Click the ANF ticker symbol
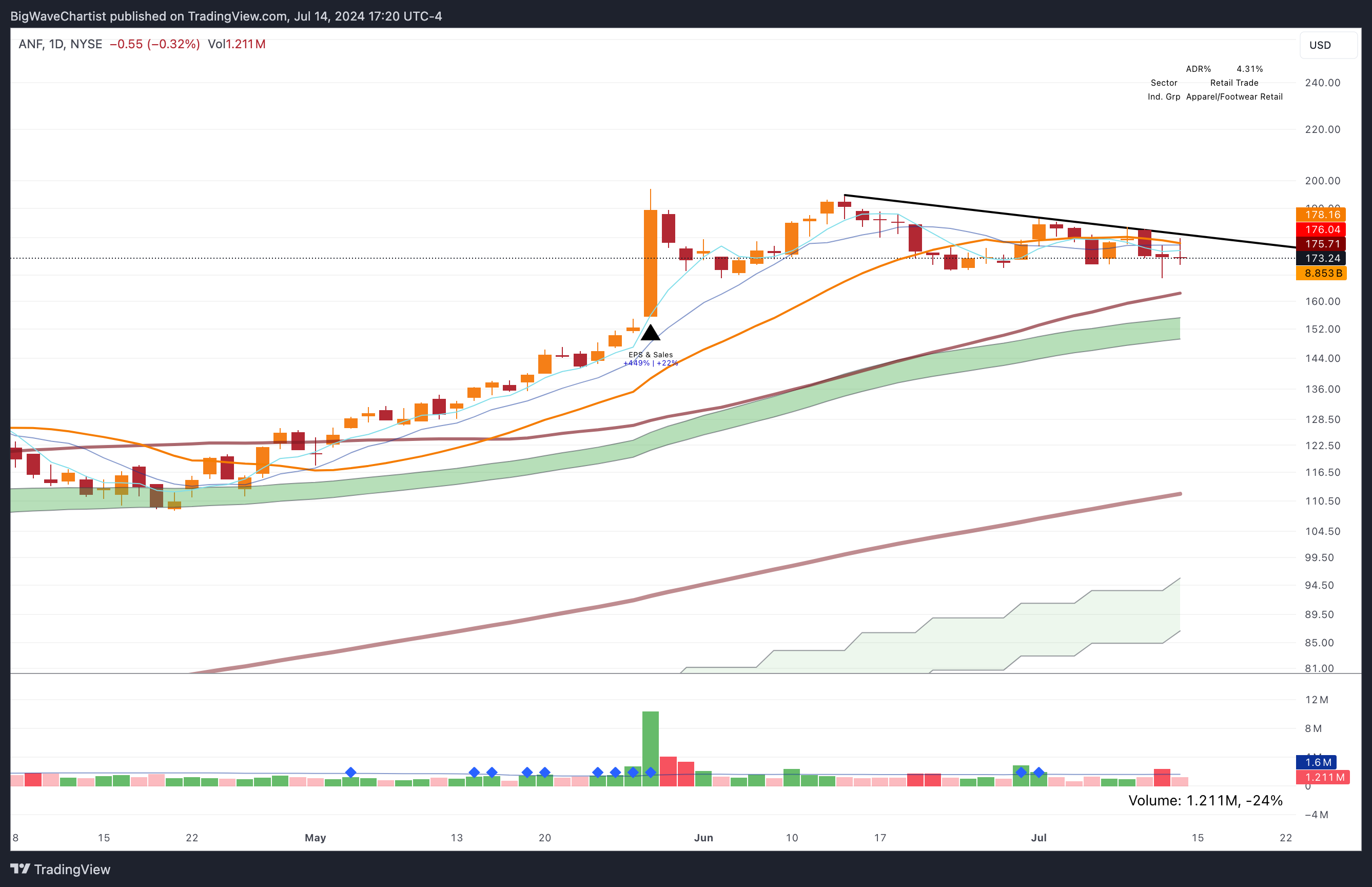This screenshot has width=1372, height=887. [x=30, y=44]
